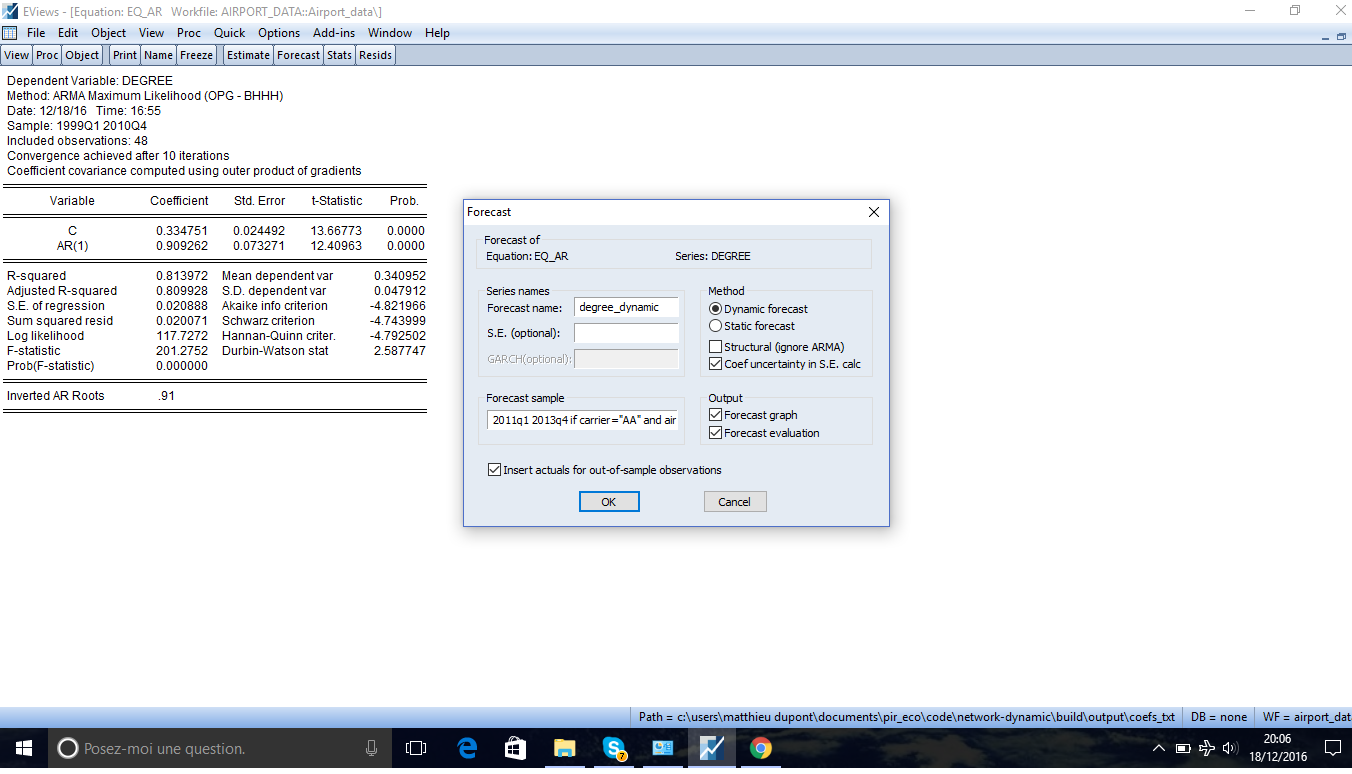Confirm the forecast with OK
Viewport: 1352px width, 774px height.
click(609, 502)
